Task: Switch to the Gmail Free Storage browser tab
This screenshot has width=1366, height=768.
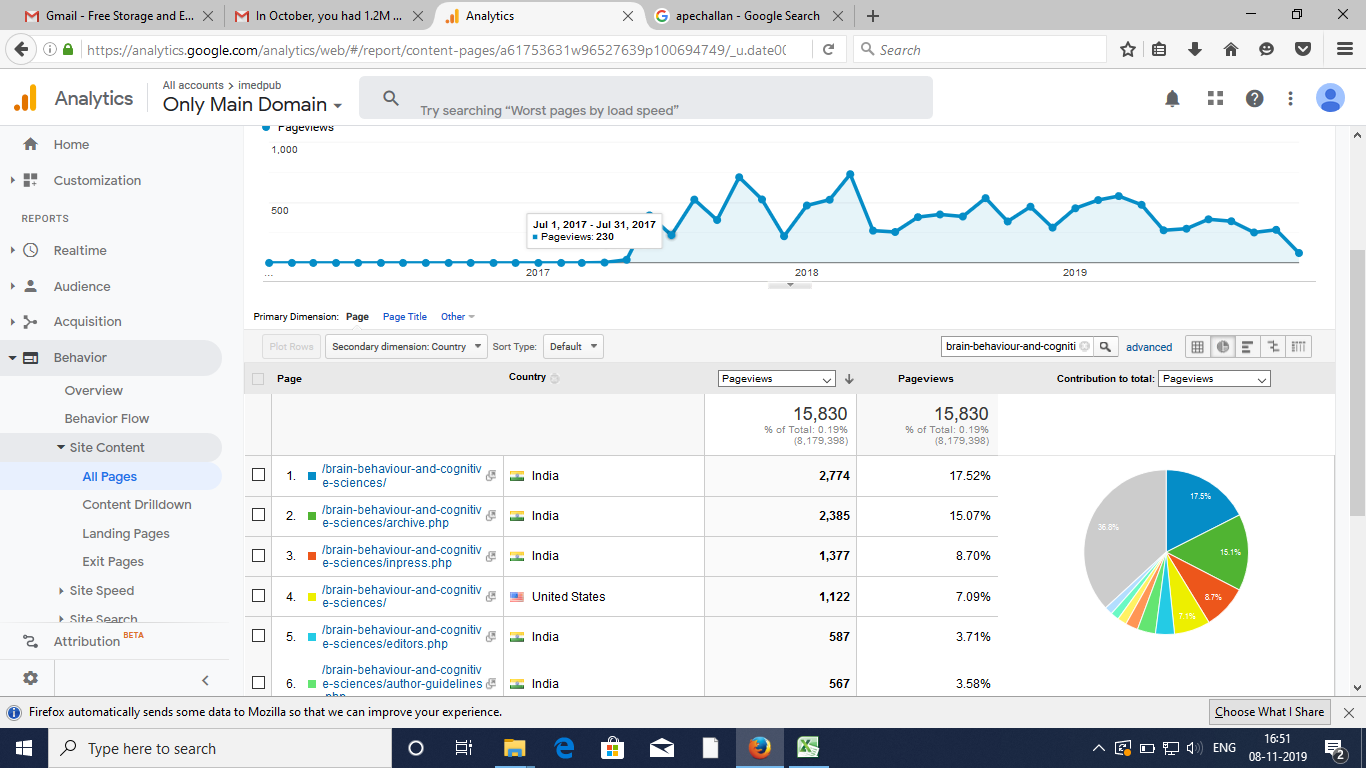Action: [112, 16]
